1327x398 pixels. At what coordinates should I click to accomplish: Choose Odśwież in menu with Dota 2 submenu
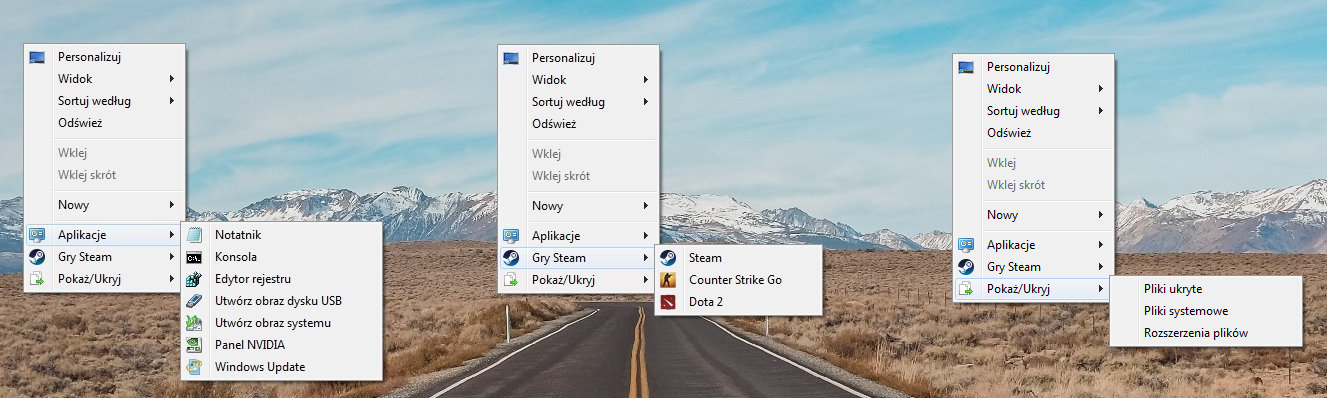pyautogui.click(x=579, y=123)
